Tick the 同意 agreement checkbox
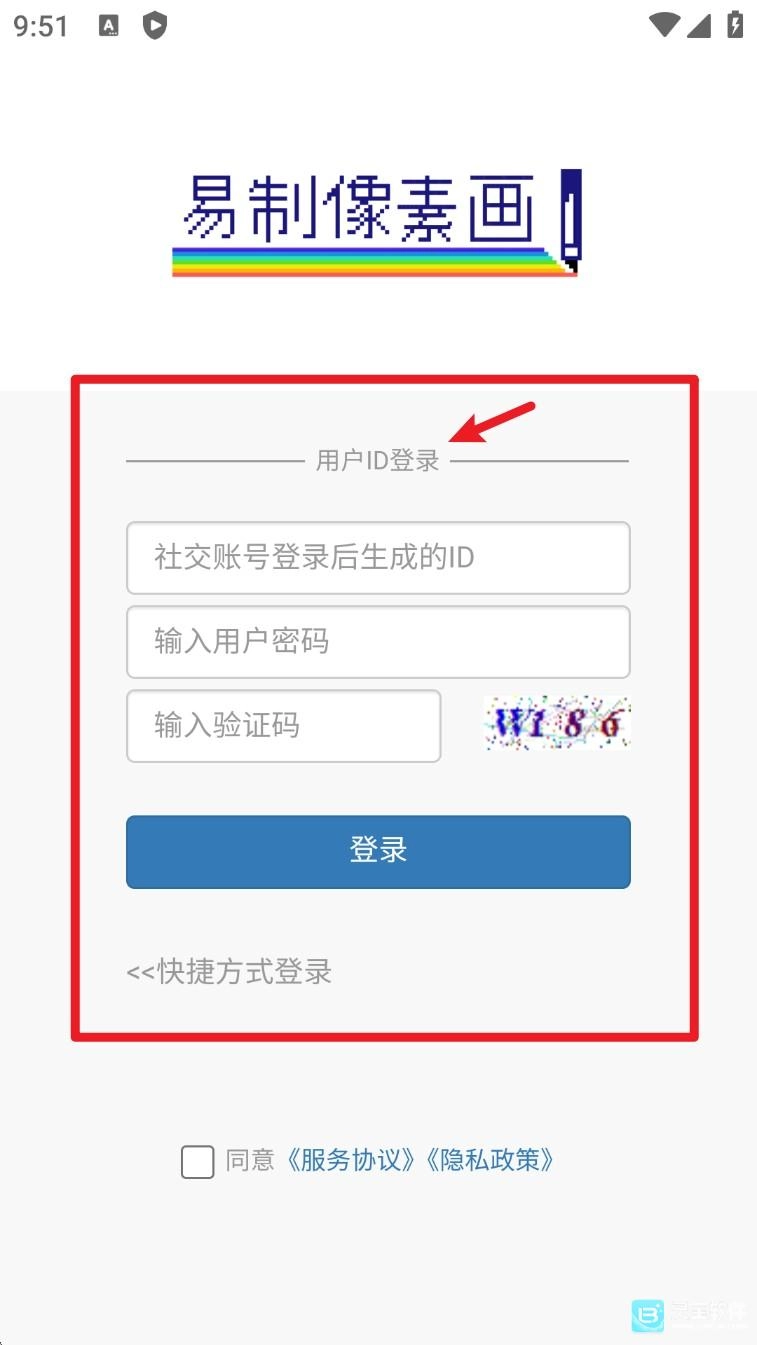 (197, 1162)
